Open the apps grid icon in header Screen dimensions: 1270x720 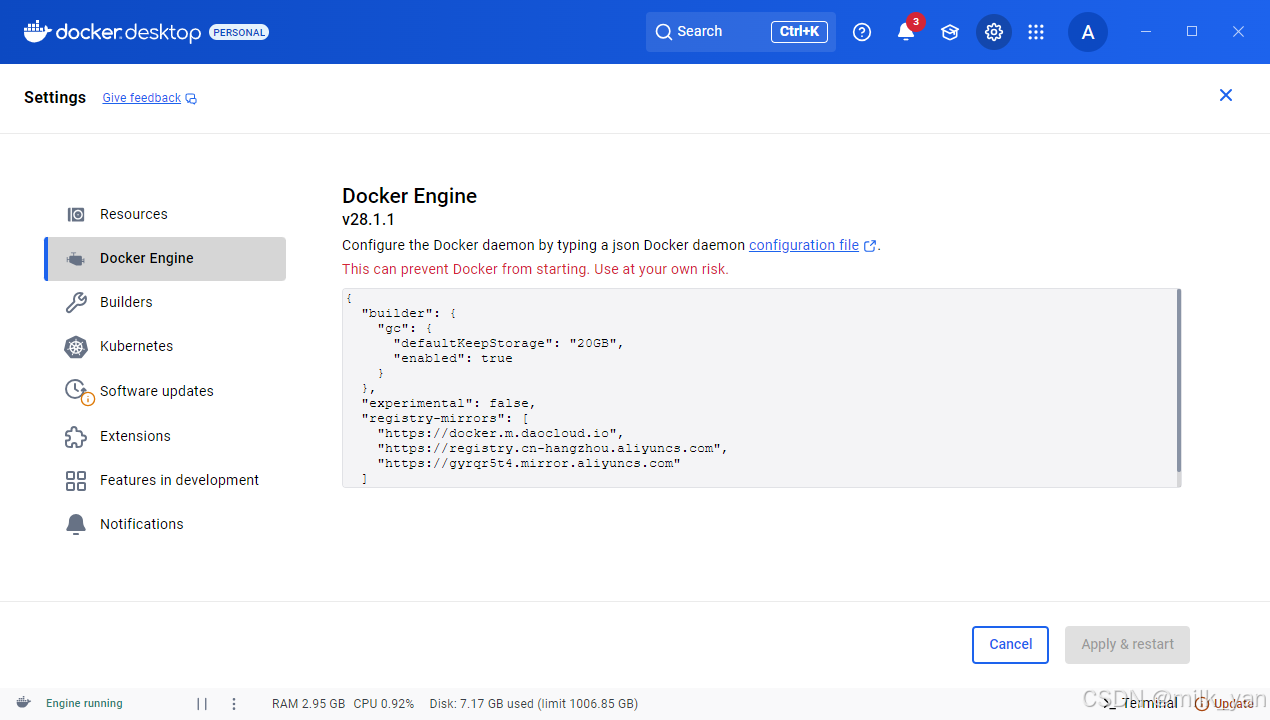tap(1036, 32)
